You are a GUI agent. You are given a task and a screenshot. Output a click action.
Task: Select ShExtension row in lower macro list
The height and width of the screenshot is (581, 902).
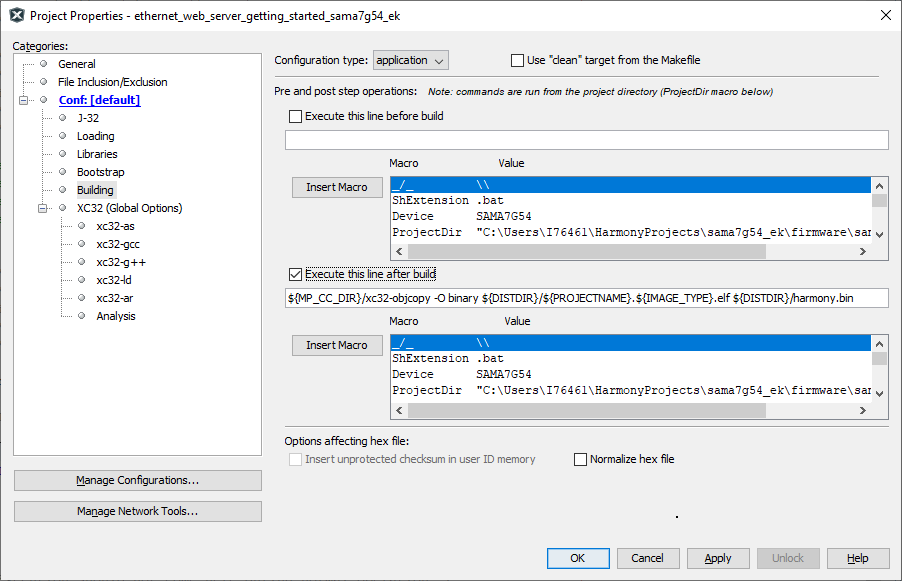click(x=630, y=358)
